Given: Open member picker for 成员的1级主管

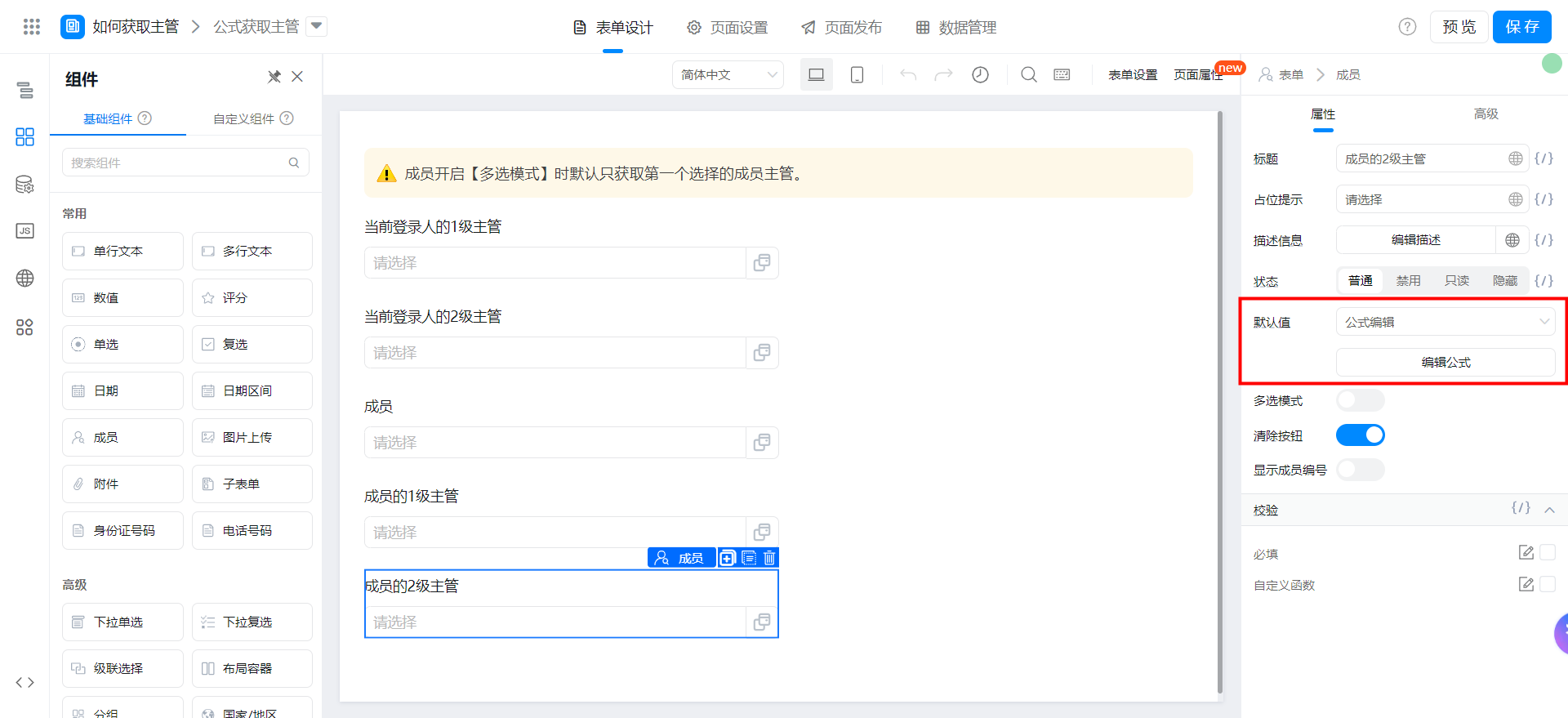Looking at the screenshot, I should click(x=762, y=533).
